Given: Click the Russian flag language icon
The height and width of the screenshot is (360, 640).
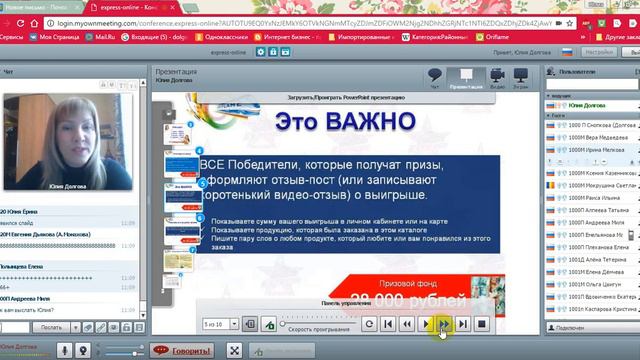Looking at the screenshot, I should coord(567,52).
